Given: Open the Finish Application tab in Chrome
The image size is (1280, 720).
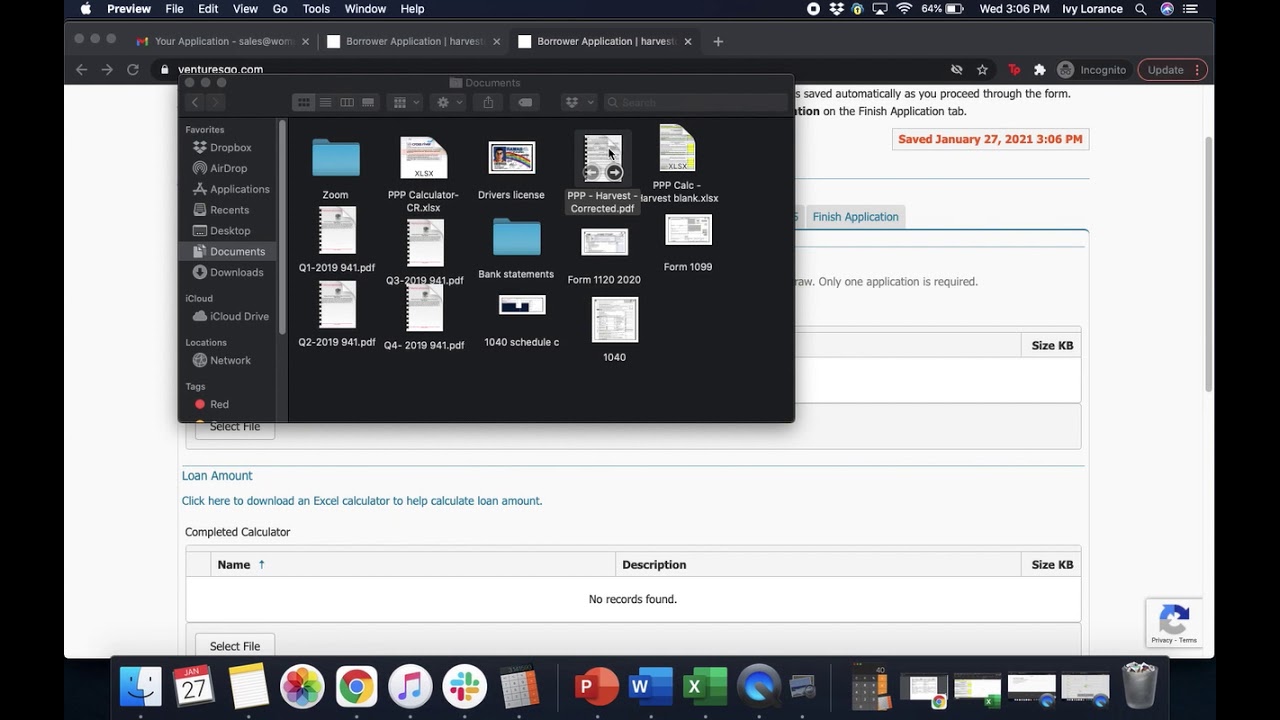Looking at the screenshot, I should coord(855,217).
